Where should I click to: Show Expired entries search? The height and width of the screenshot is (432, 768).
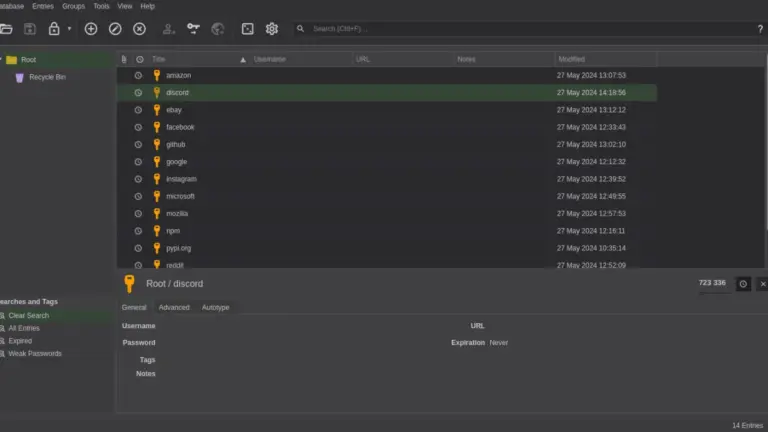[20, 341]
